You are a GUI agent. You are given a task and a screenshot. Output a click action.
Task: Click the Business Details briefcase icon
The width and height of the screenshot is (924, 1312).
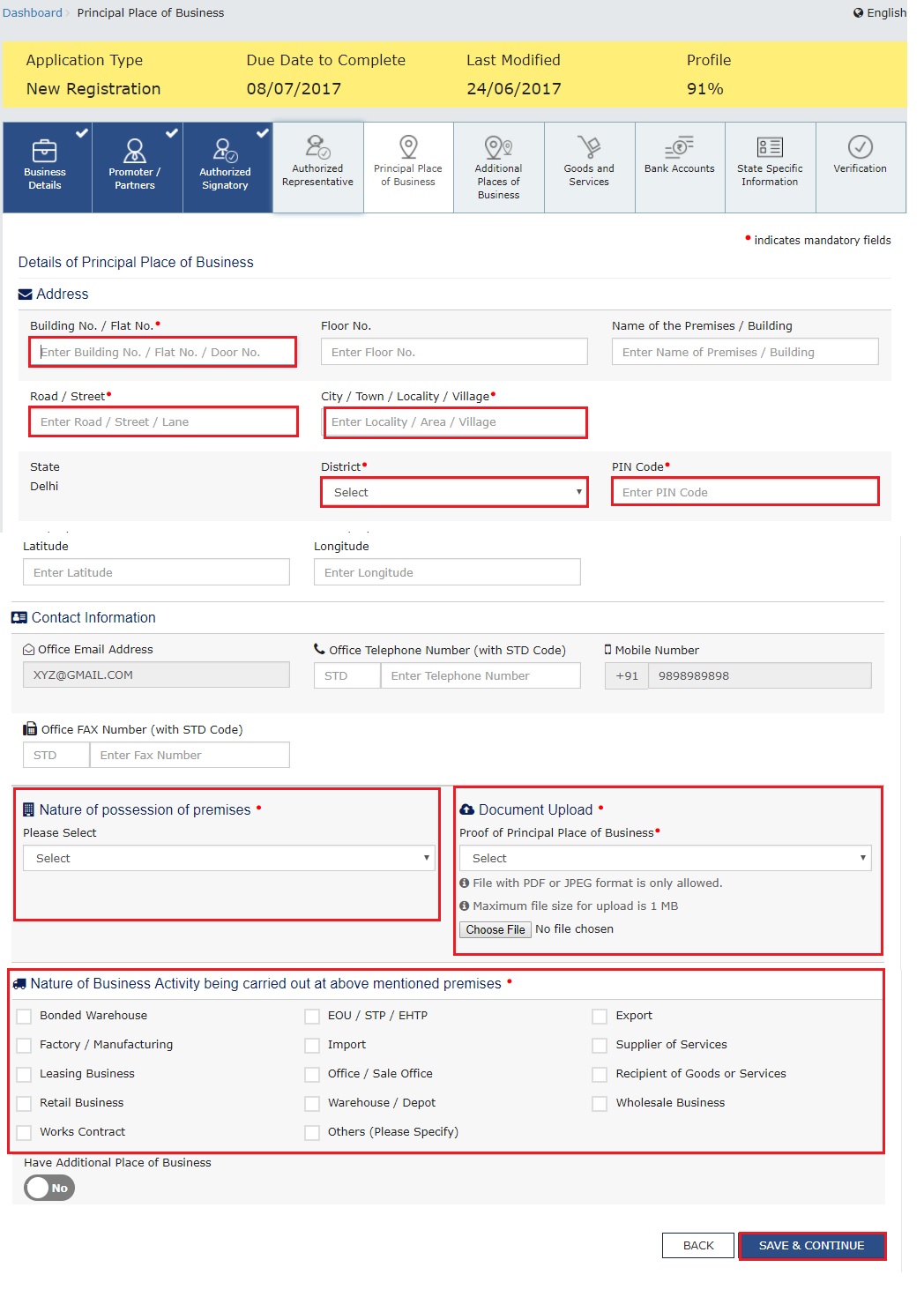(x=45, y=150)
